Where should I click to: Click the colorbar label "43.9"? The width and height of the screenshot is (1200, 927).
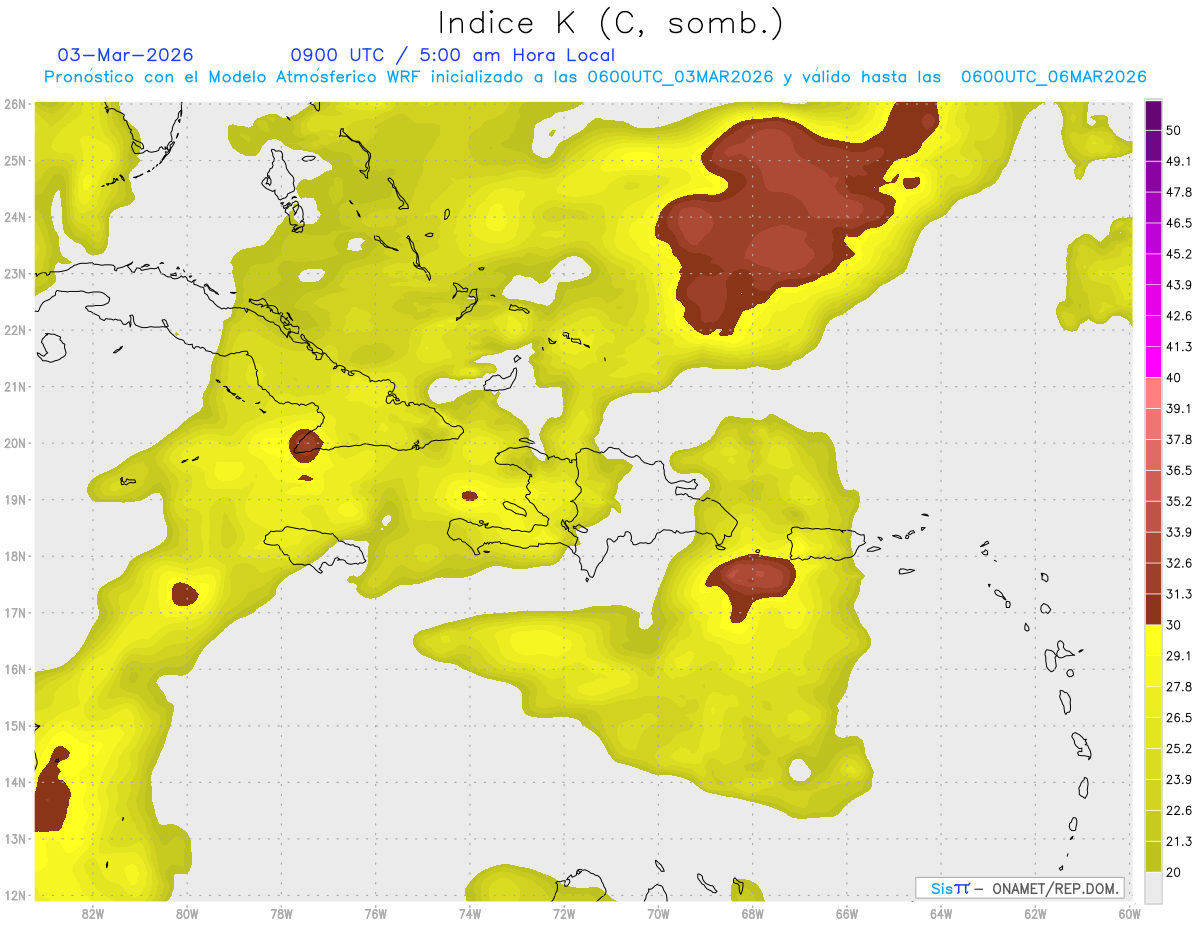point(1179,285)
